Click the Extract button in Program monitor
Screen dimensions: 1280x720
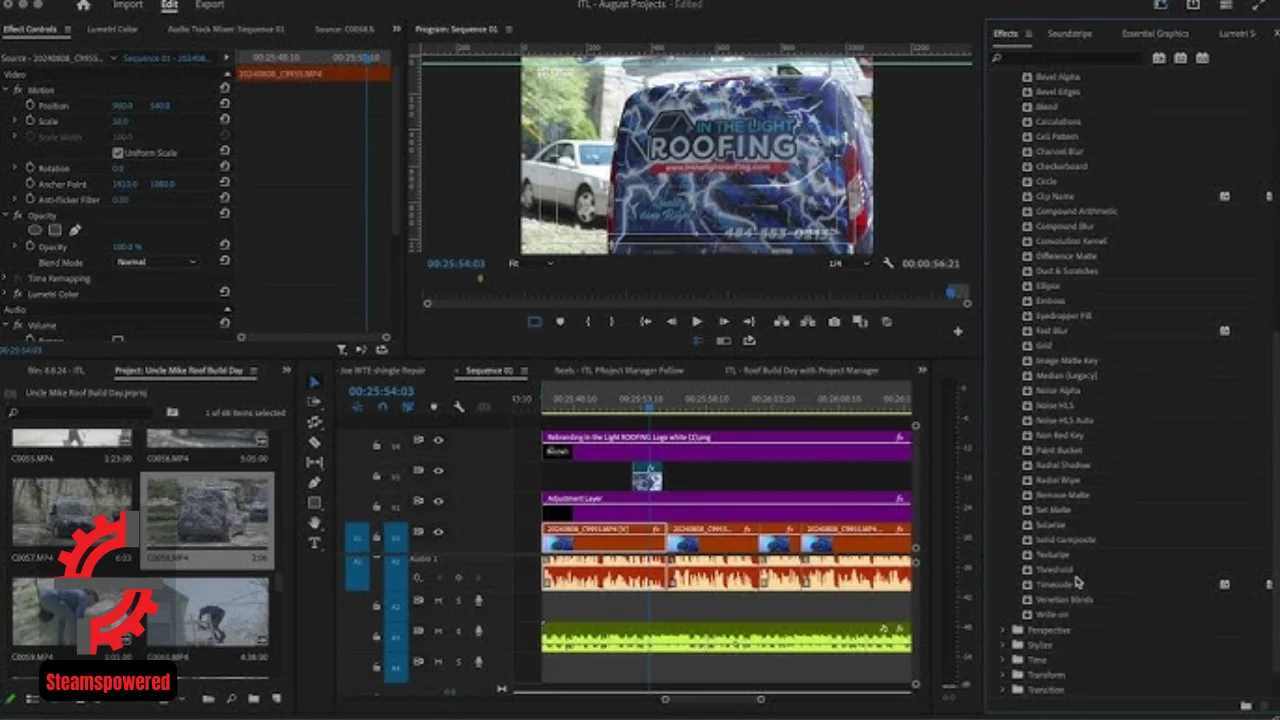(807, 322)
